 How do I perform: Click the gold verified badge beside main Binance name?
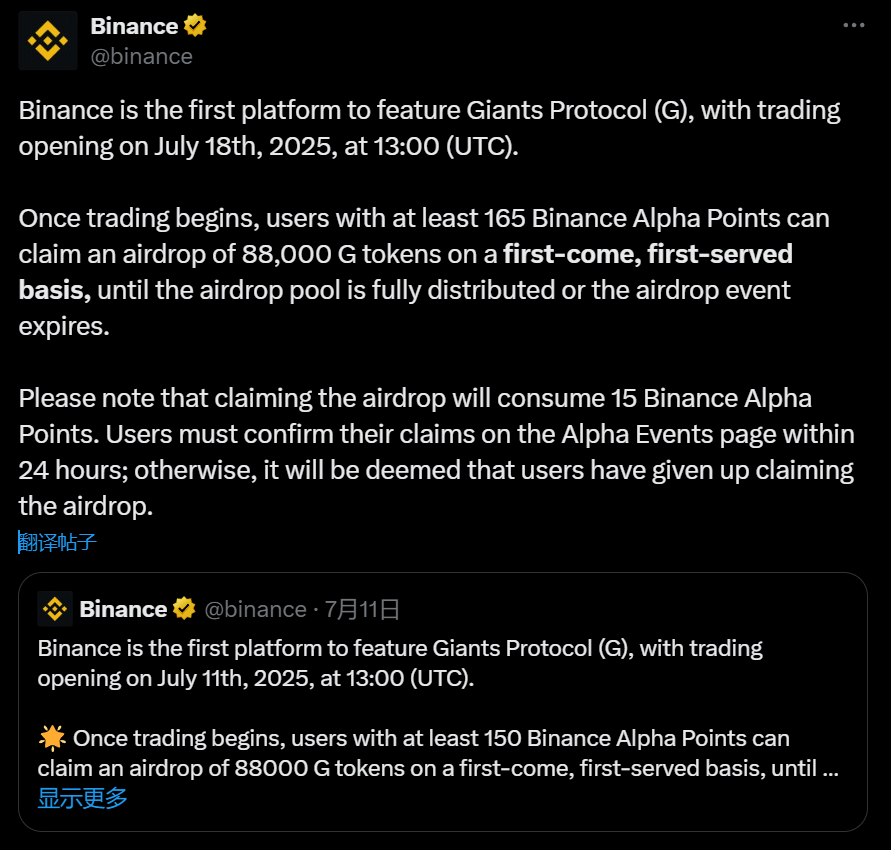pyautogui.click(x=196, y=26)
